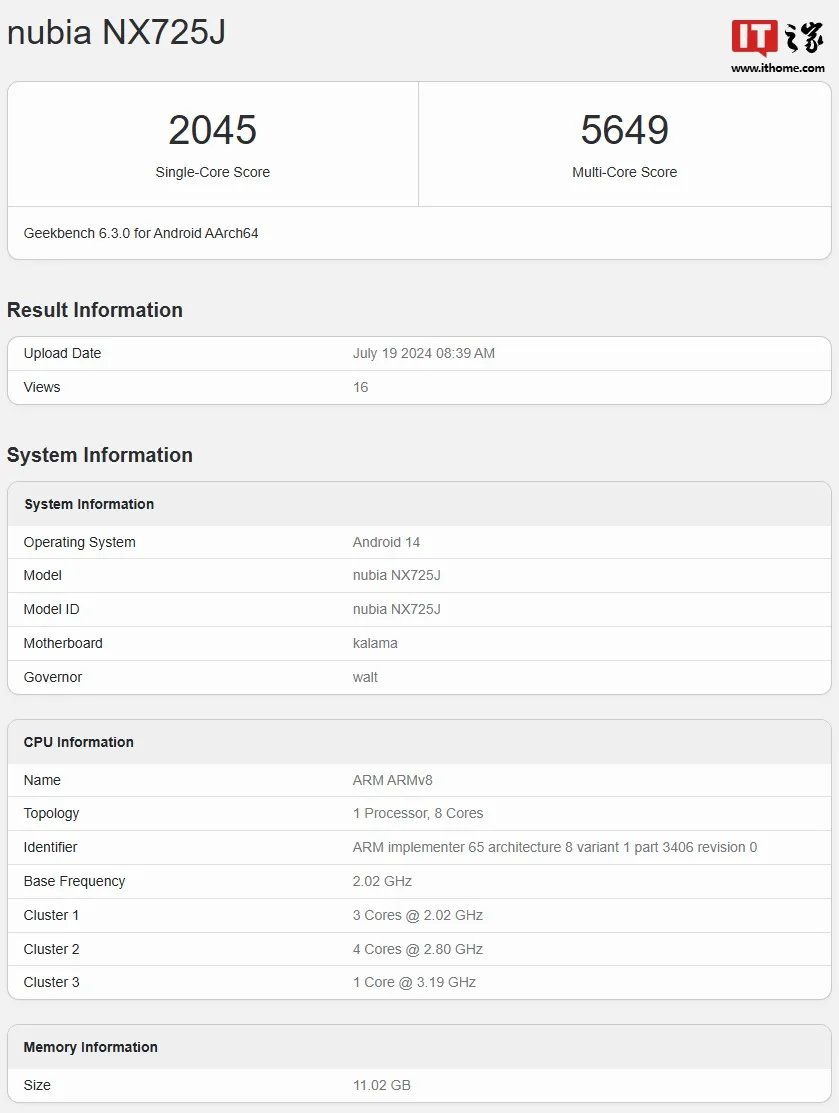The height and width of the screenshot is (1113, 839).
Task: Select the multi-core score value 5649
Action: 625,130
